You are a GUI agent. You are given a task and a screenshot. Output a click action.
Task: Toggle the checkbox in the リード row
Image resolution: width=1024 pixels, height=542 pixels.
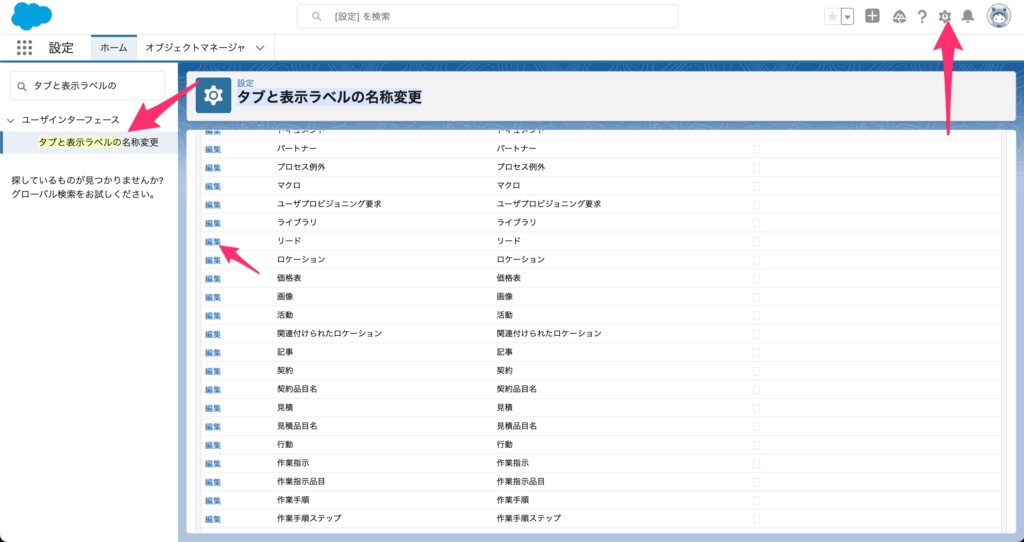click(756, 242)
